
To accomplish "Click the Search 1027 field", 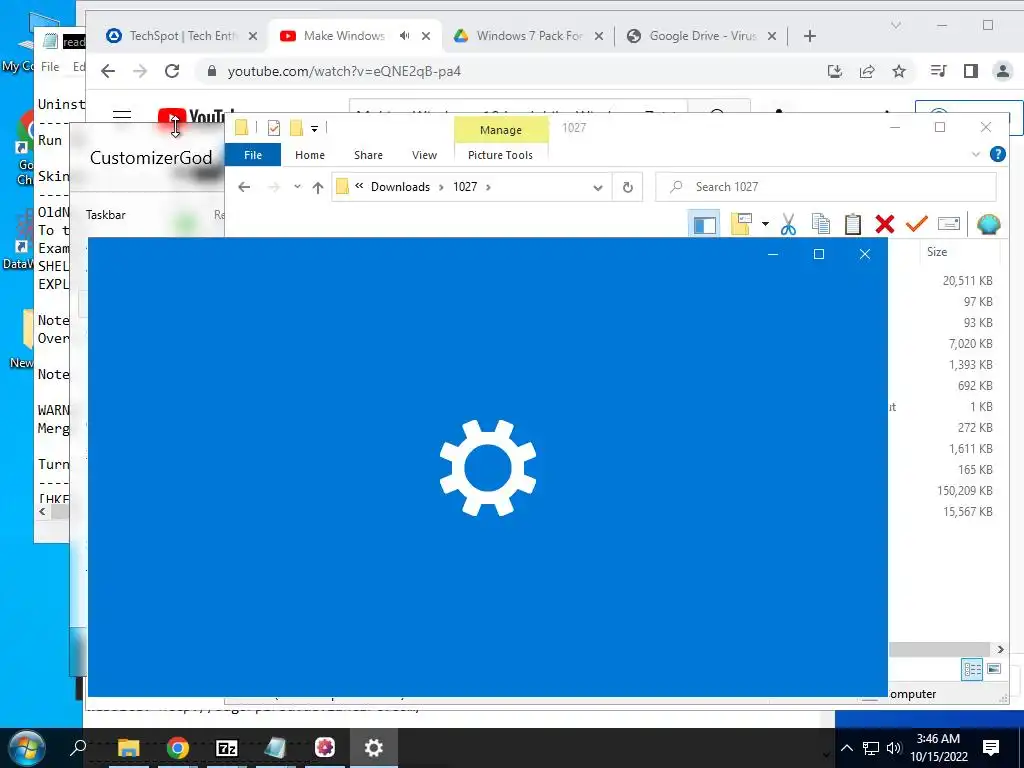I will point(825,187).
